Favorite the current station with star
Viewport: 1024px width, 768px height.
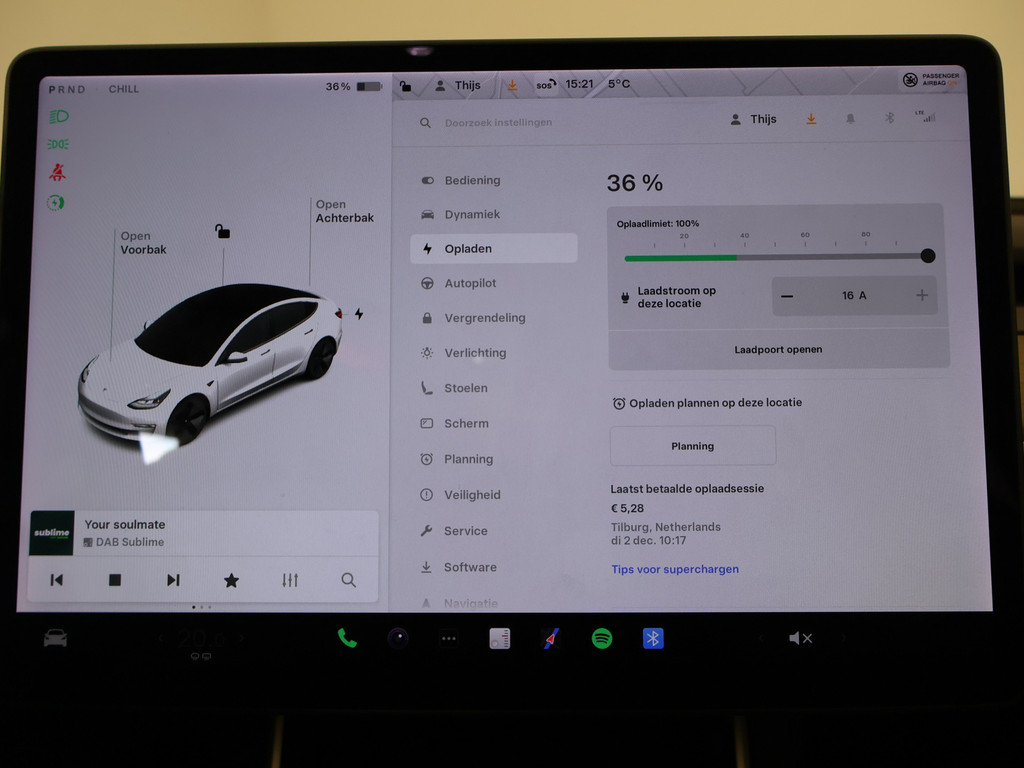[231, 580]
